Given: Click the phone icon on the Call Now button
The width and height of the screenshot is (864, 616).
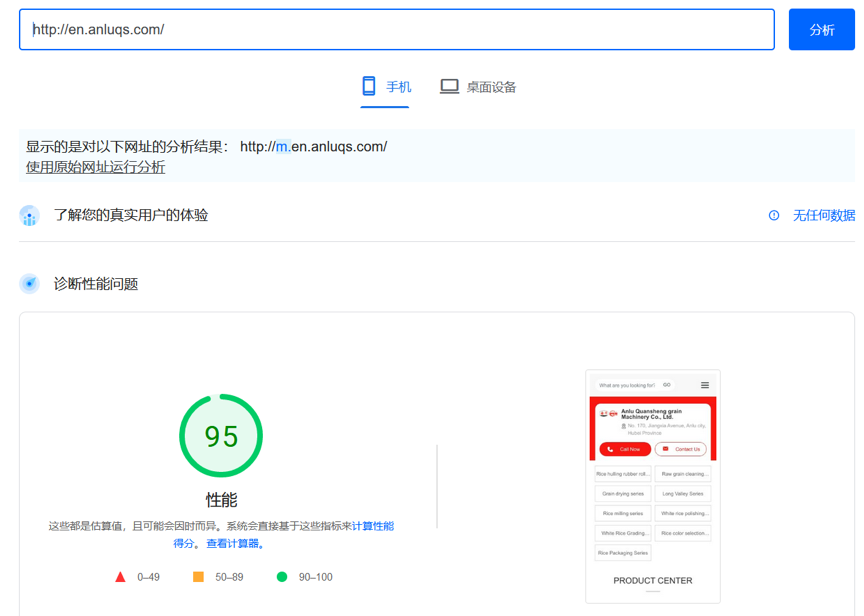Looking at the screenshot, I should pyautogui.click(x=611, y=449).
